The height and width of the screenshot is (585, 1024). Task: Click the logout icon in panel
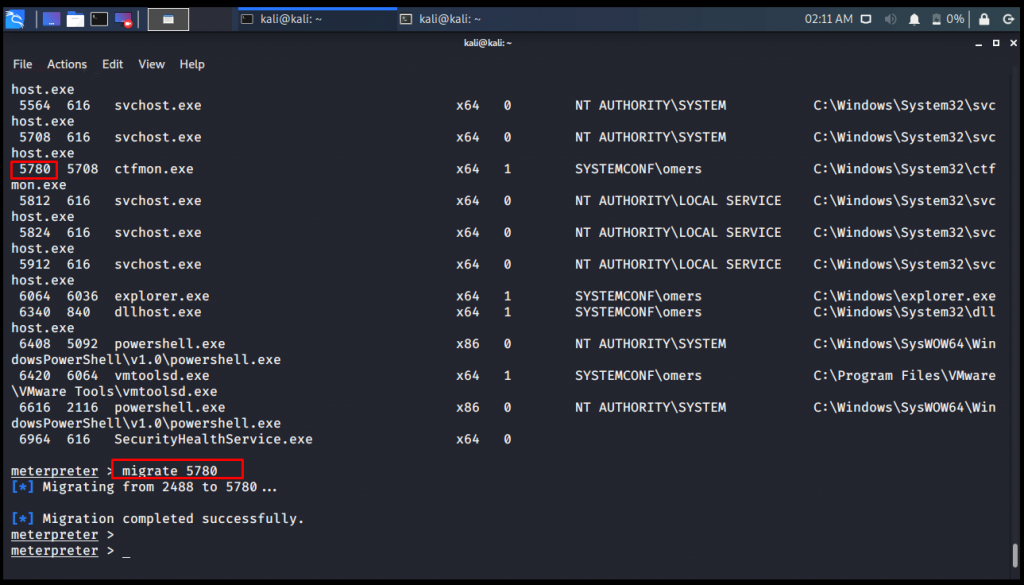pos(1008,19)
